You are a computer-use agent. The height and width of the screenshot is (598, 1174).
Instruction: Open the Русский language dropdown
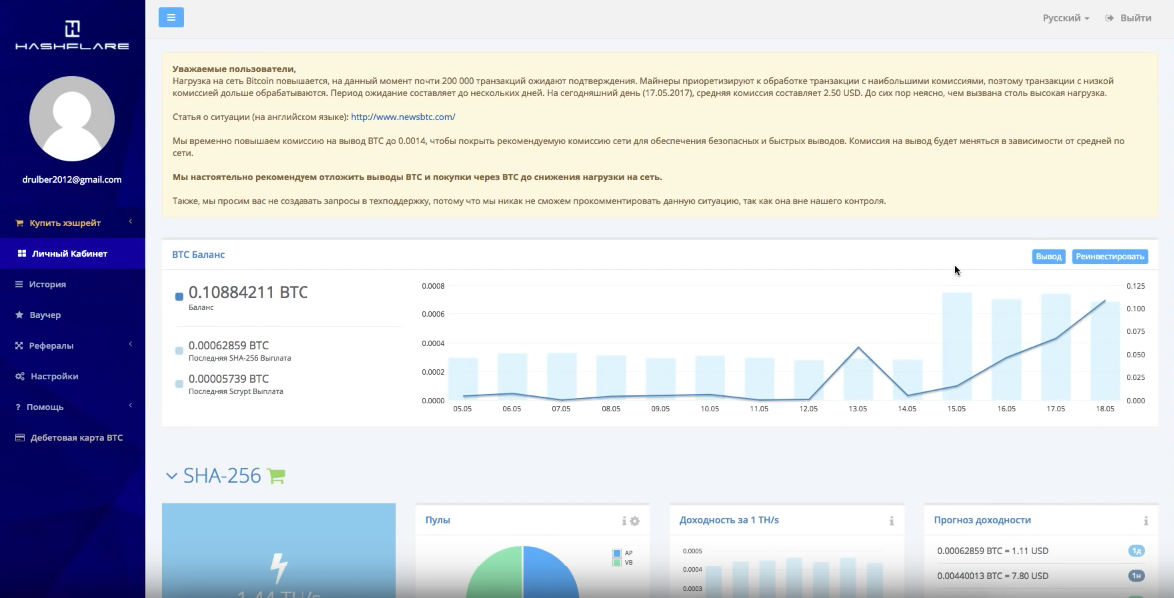(x=1065, y=18)
